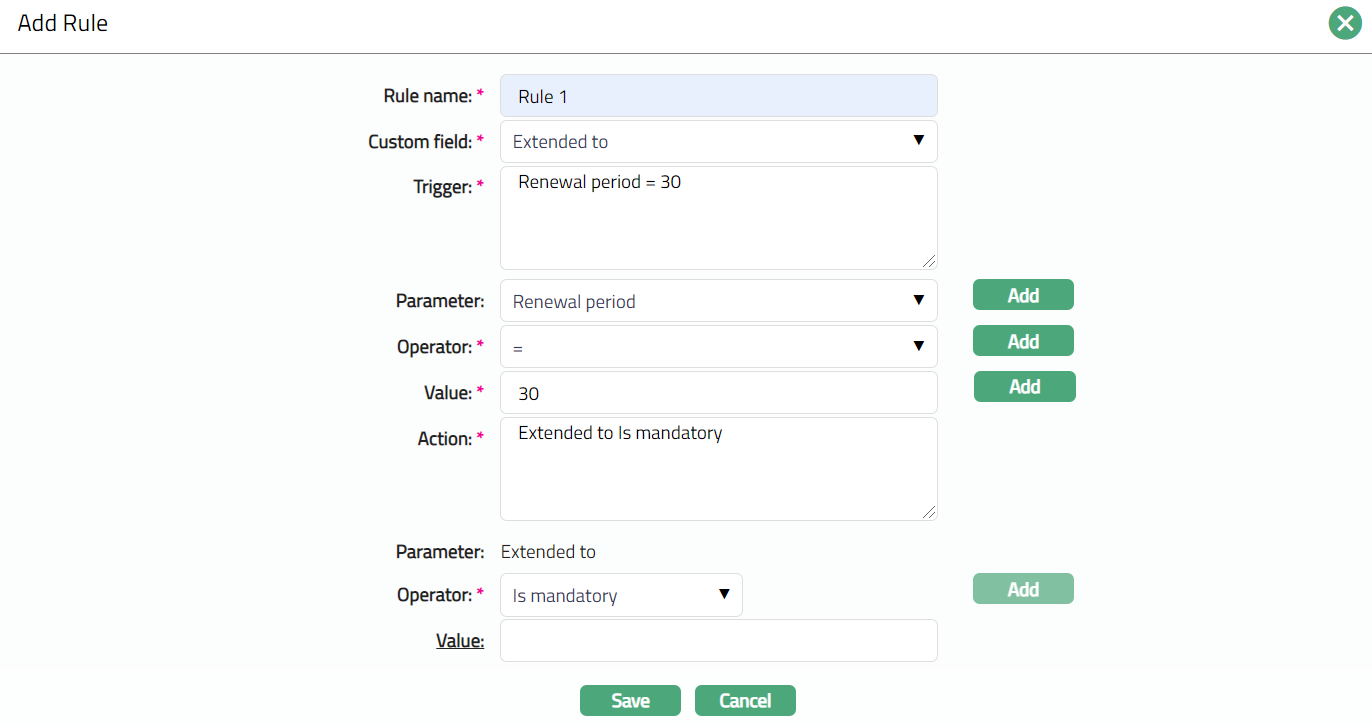
Task: Click the Extended to parameter text
Action: pos(548,552)
